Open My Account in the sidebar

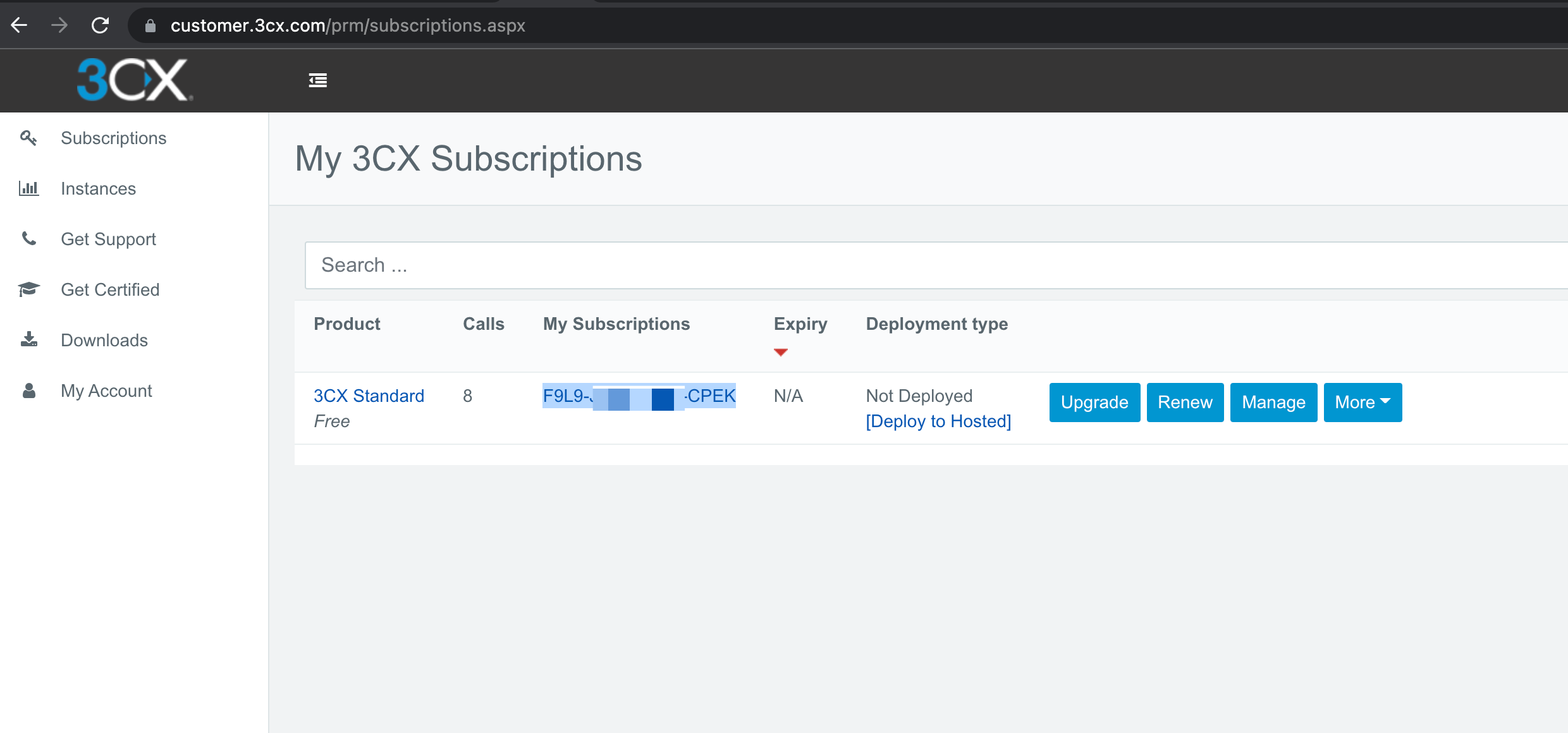106,391
